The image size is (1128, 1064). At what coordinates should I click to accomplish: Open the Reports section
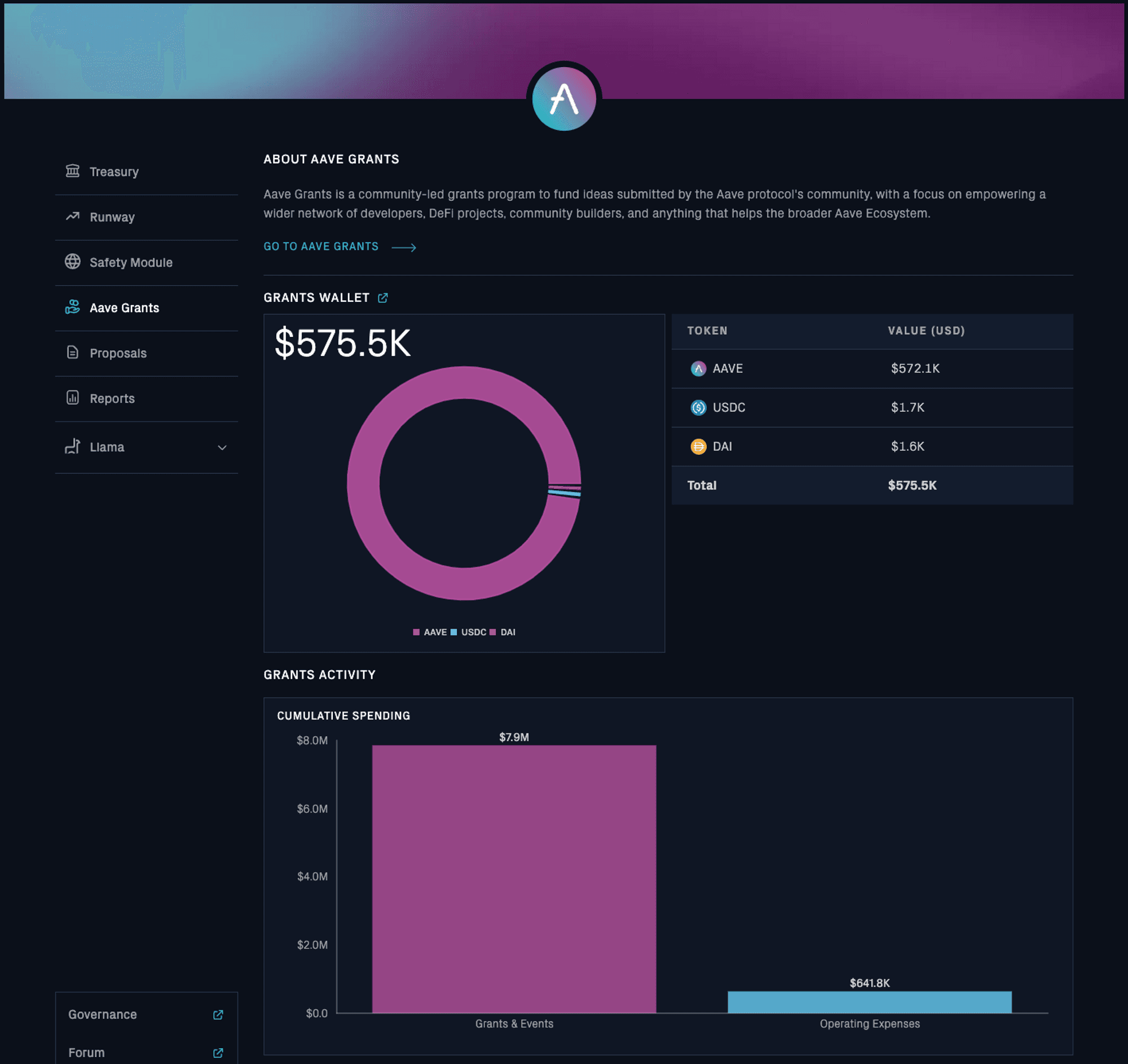(x=147, y=399)
